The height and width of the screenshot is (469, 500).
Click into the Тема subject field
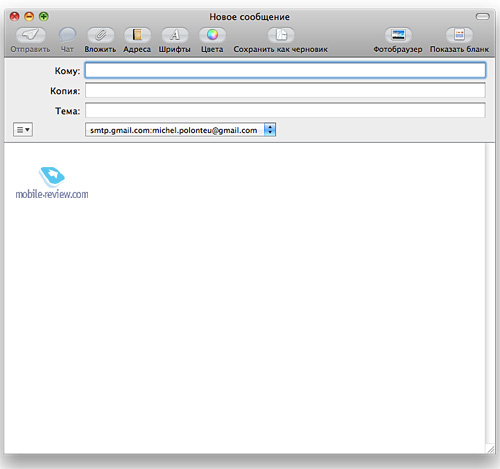(x=285, y=110)
